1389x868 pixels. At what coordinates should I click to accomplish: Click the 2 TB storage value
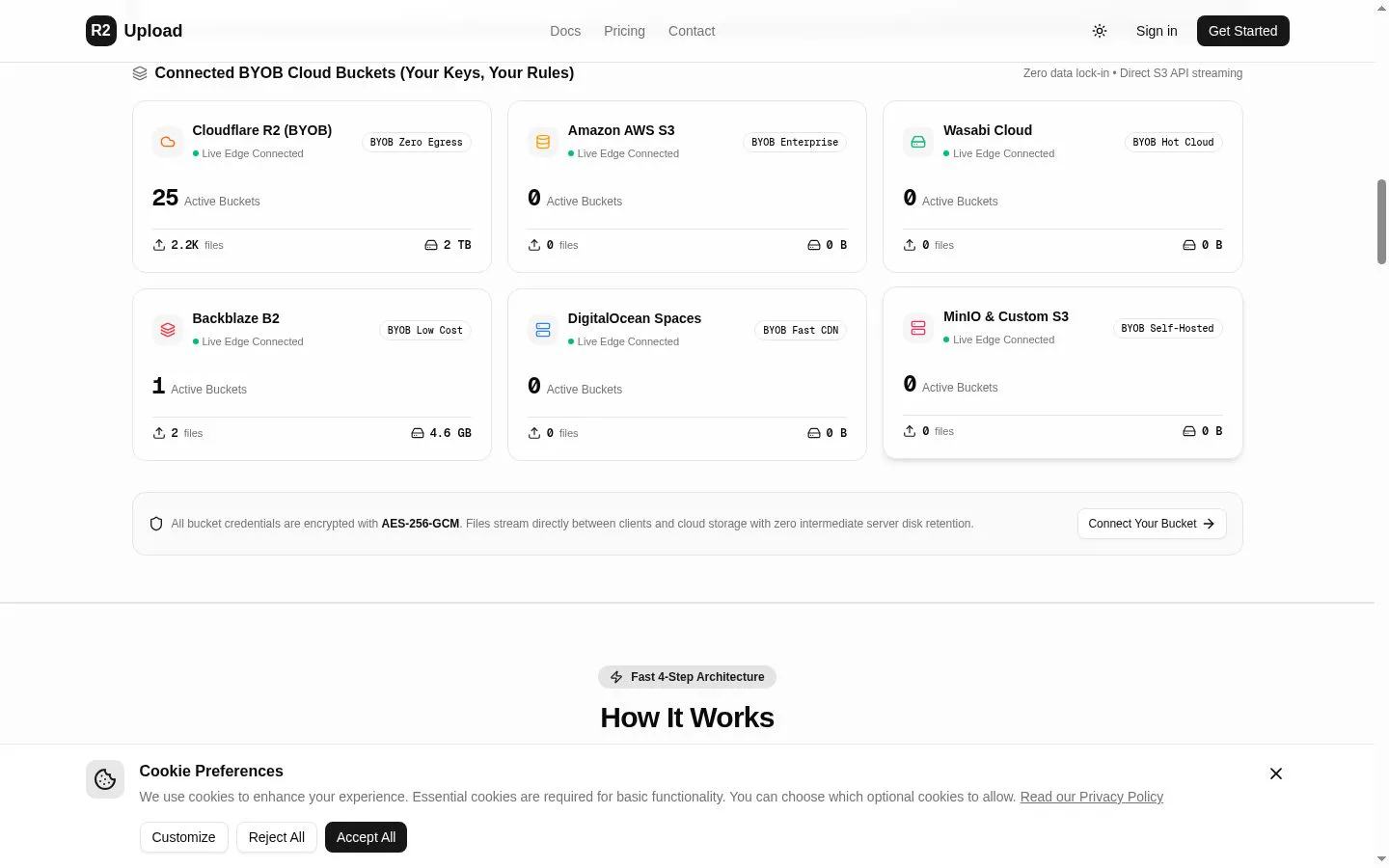click(x=457, y=245)
